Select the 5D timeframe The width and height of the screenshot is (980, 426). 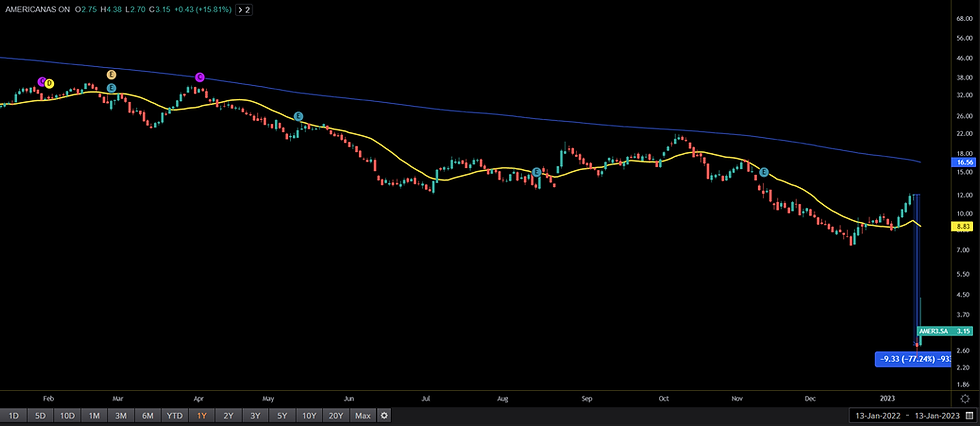(x=40, y=415)
